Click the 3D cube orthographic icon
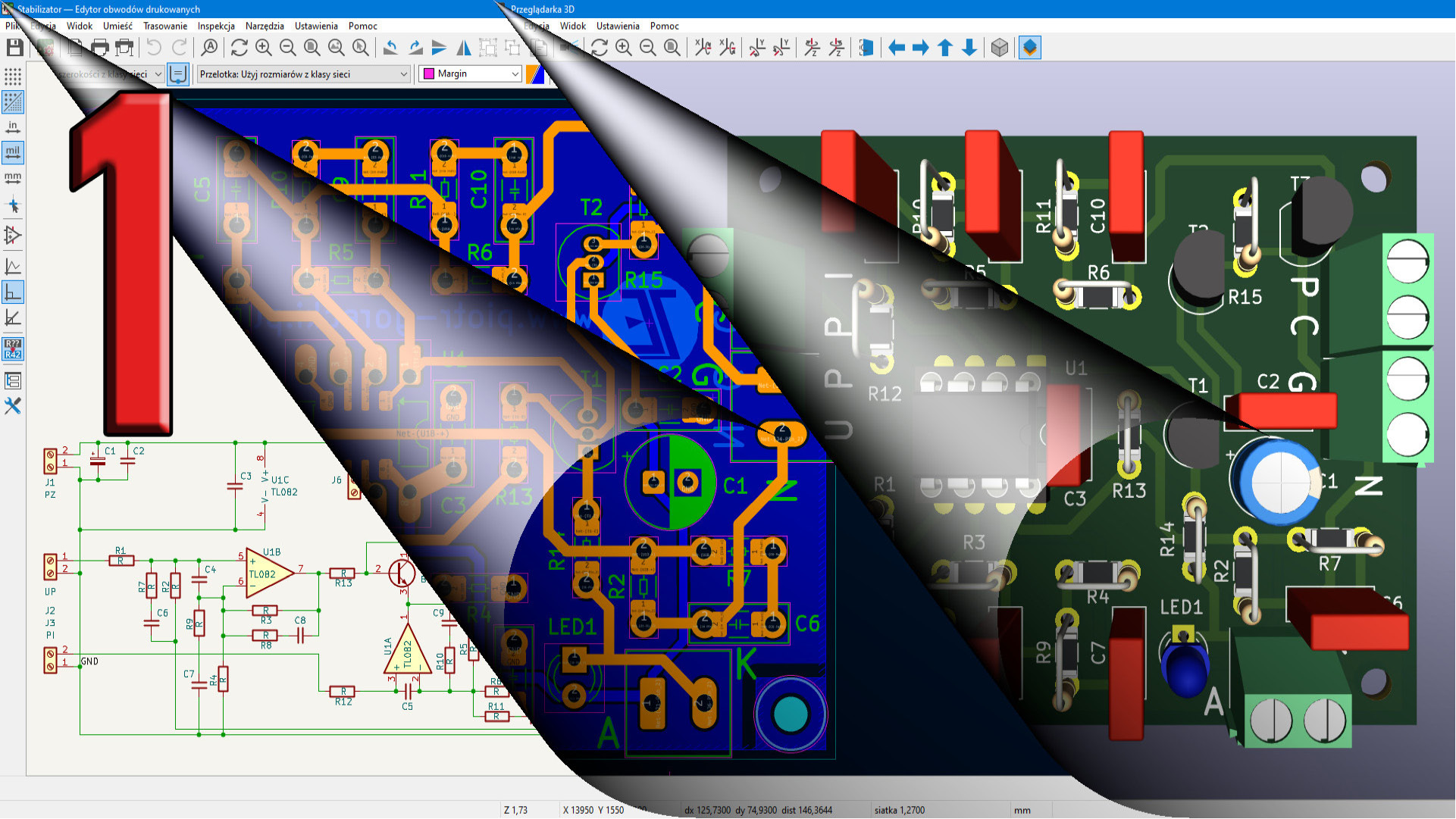The height and width of the screenshot is (819, 1456). point(1000,48)
